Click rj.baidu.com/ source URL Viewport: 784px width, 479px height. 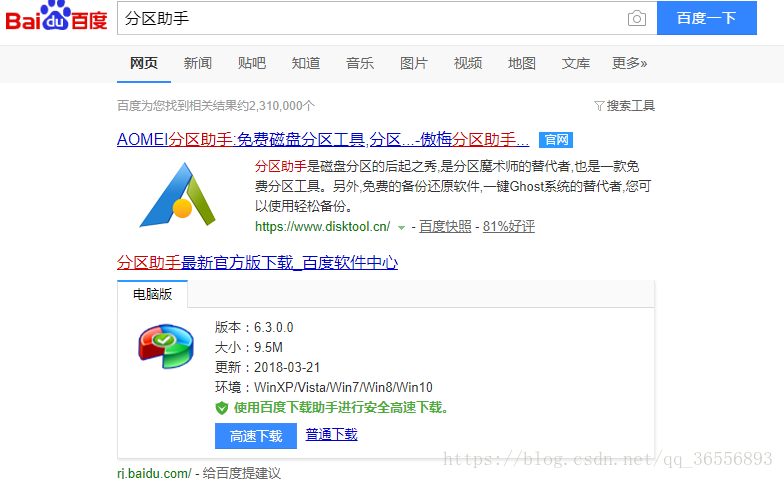click(154, 472)
